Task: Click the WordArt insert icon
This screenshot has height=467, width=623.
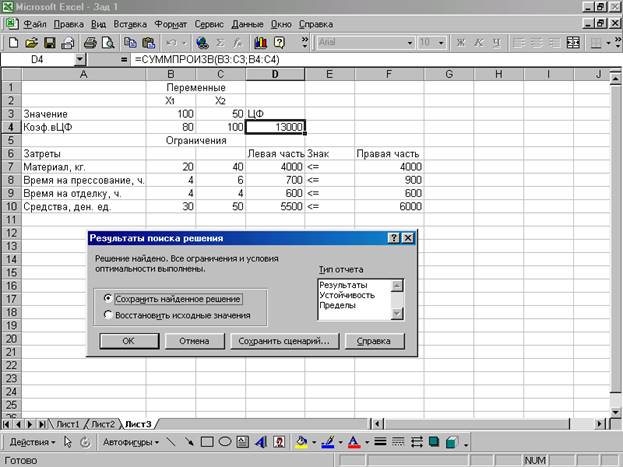Action: (259, 441)
